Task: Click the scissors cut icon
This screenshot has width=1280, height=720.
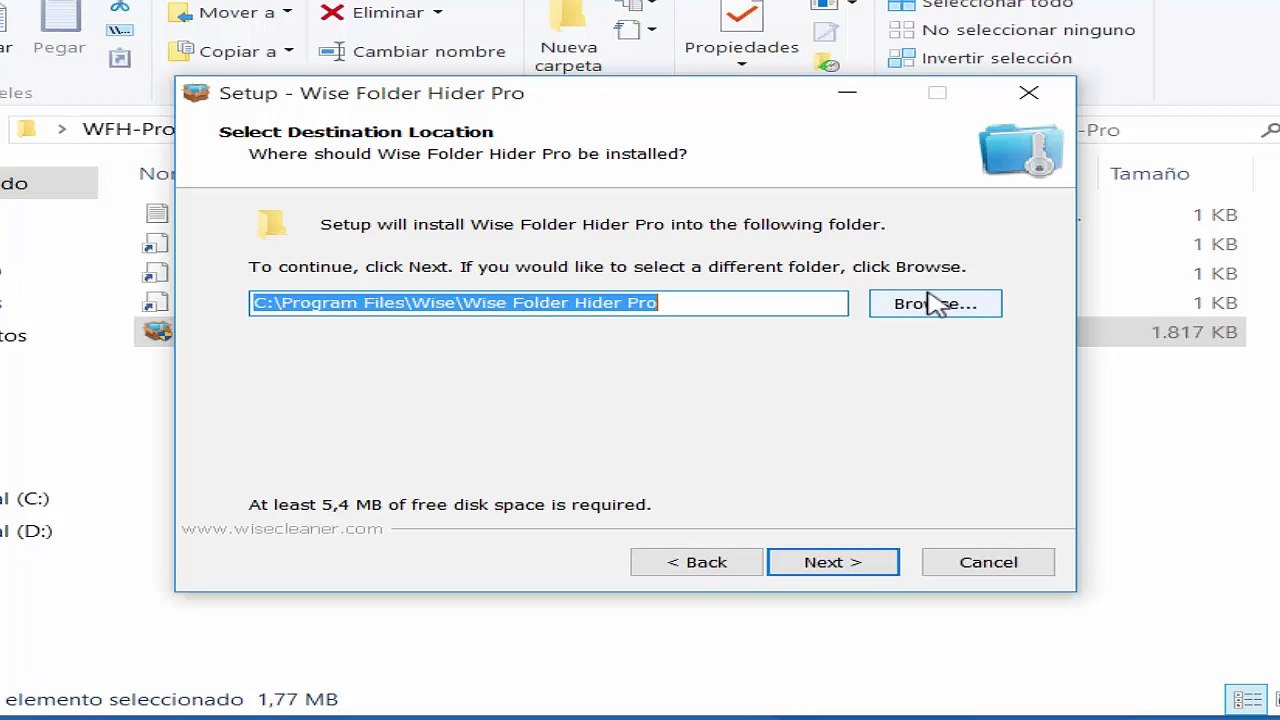Action: tap(120, 6)
